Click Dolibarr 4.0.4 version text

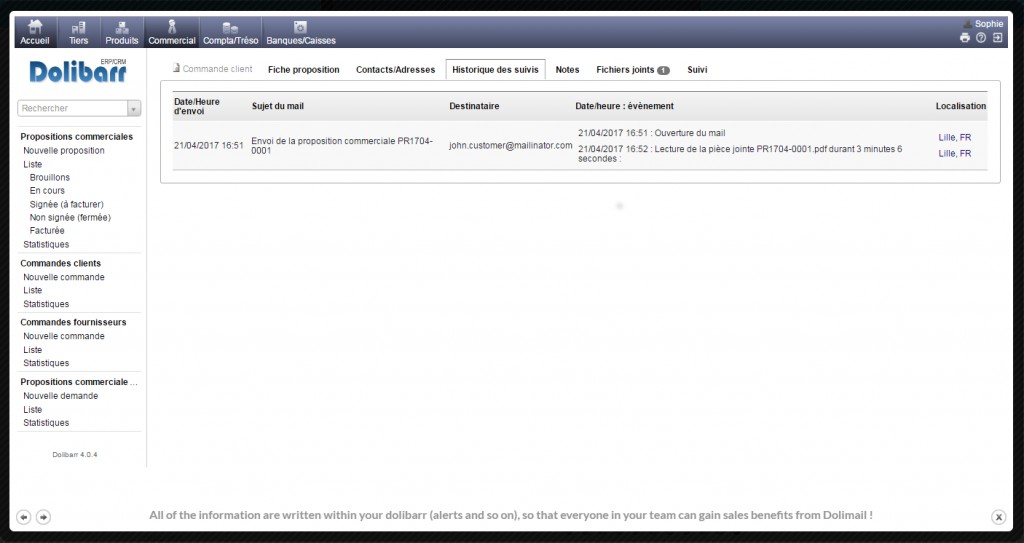point(75,455)
